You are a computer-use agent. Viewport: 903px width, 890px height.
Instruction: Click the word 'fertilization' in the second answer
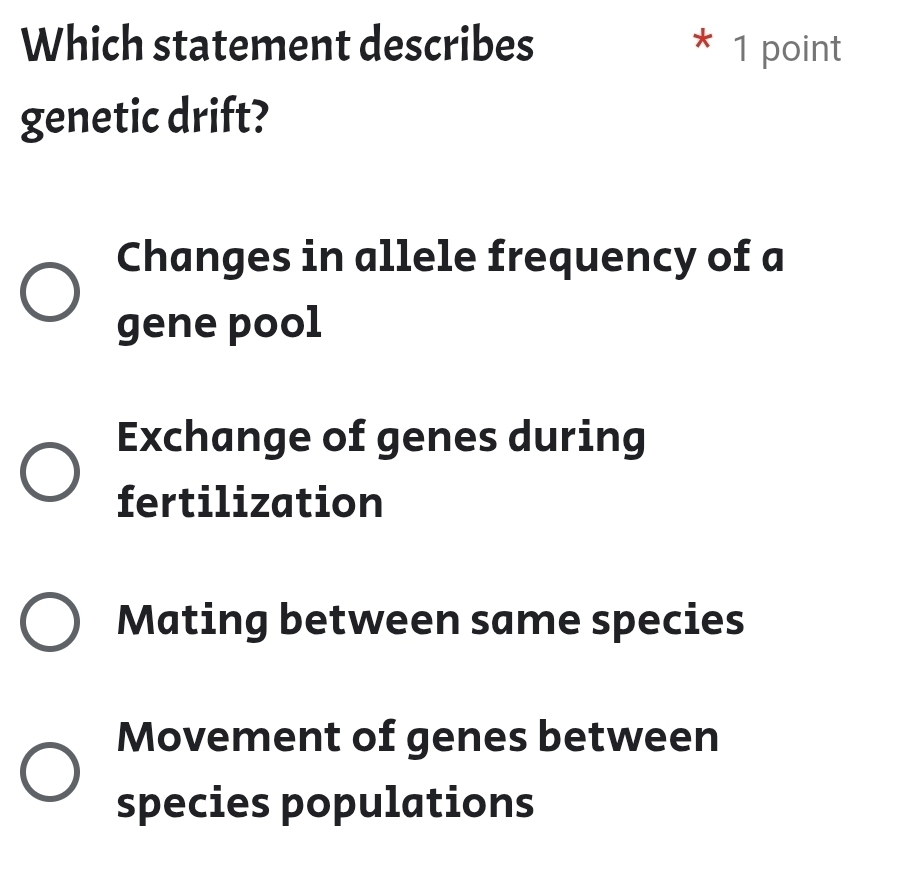(x=249, y=503)
